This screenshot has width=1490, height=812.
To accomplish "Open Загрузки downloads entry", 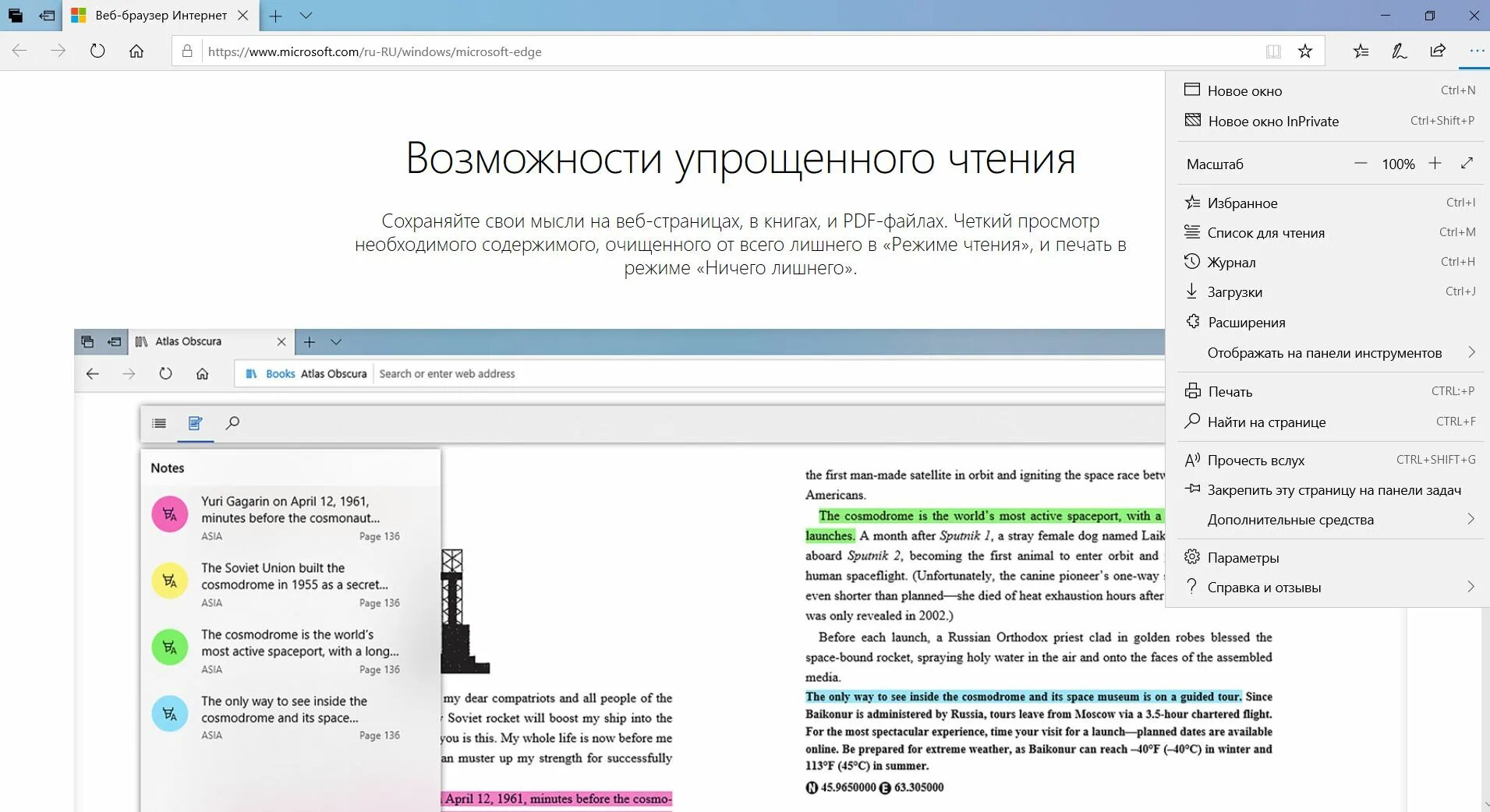I will tap(1329, 291).
